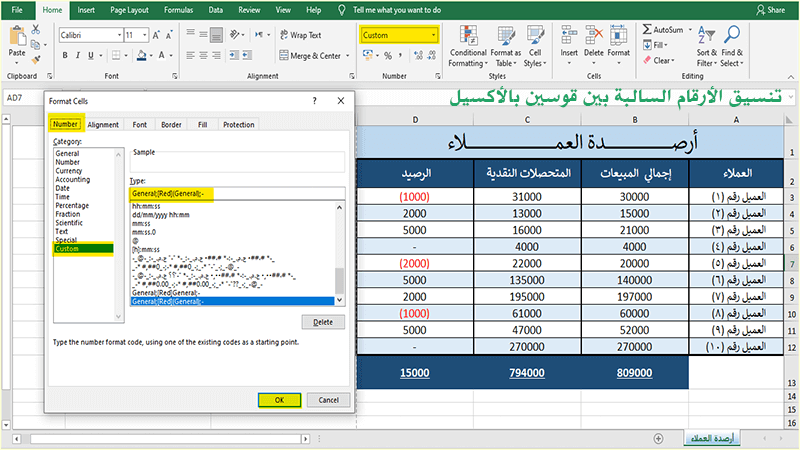The image size is (800, 450).
Task: Click the Middle Align icon
Action: coord(203,34)
